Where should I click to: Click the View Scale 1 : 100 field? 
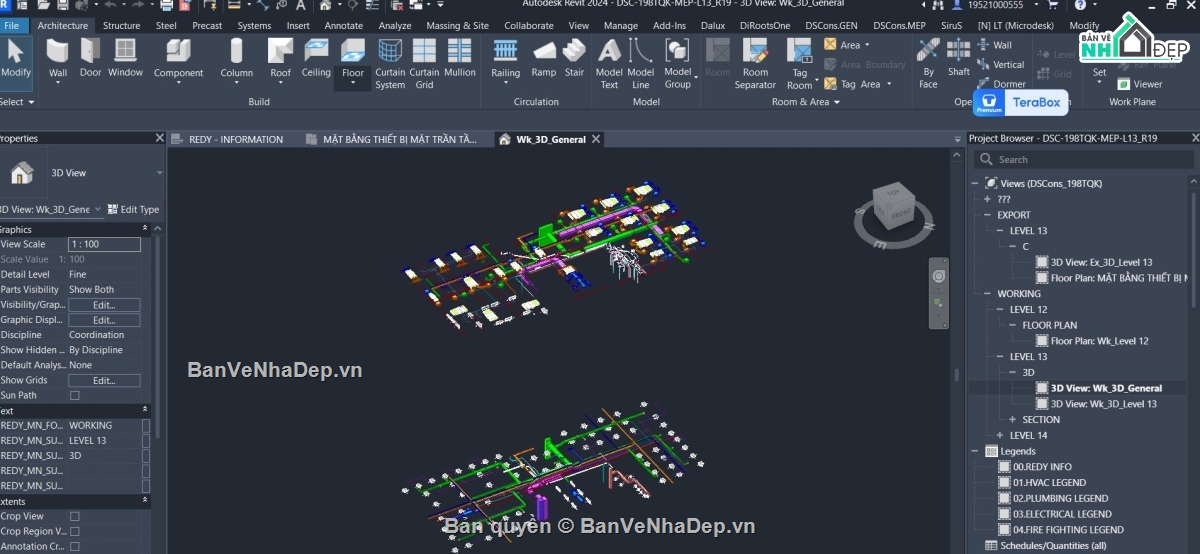(104, 244)
